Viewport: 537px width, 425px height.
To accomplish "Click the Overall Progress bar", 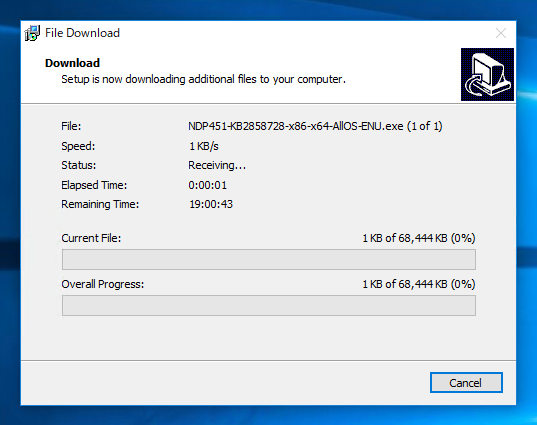I will [x=269, y=305].
